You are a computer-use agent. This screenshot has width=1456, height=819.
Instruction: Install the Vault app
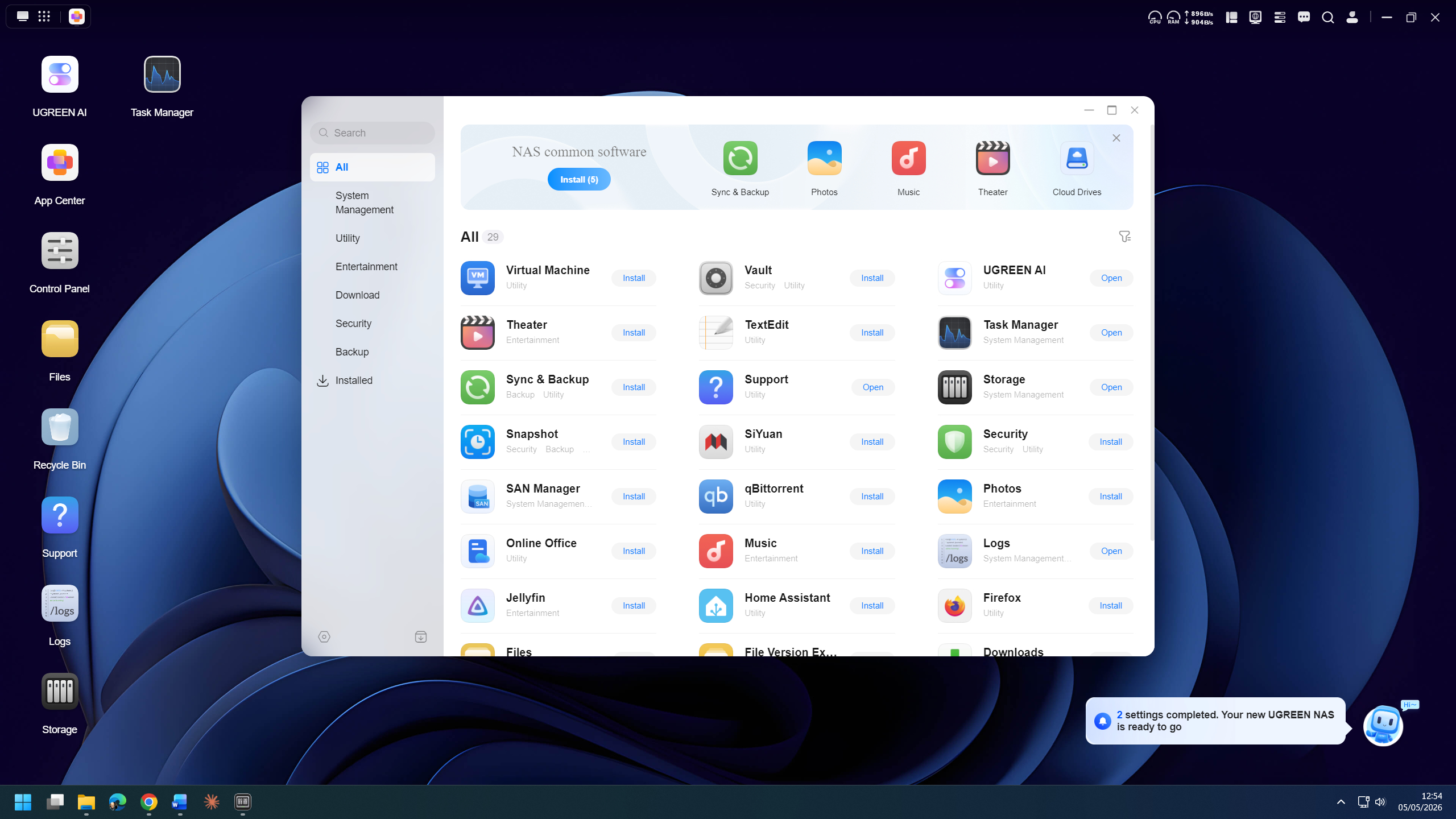click(x=872, y=278)
